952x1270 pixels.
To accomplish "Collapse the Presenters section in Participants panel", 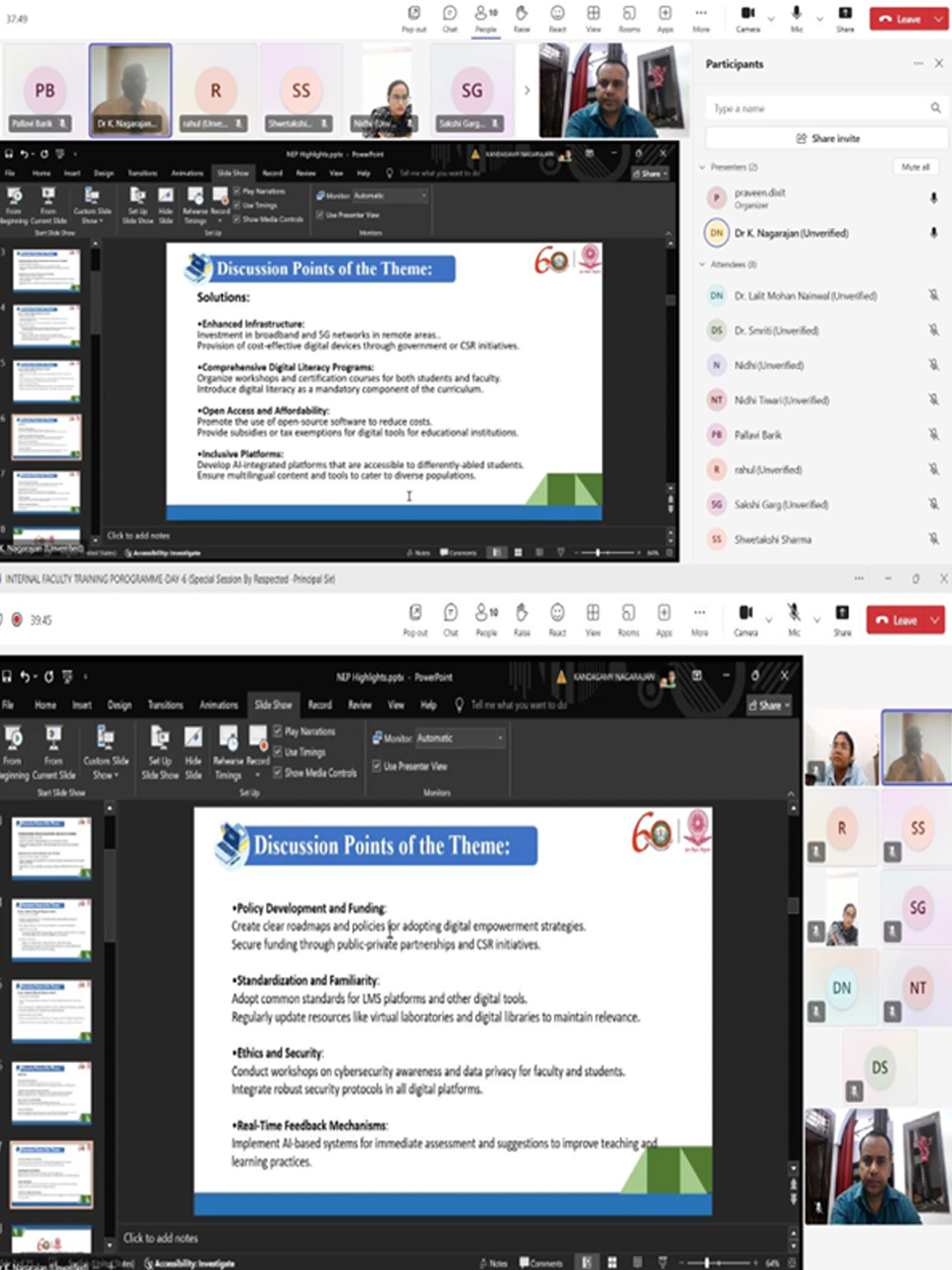I will pos(702,167).
